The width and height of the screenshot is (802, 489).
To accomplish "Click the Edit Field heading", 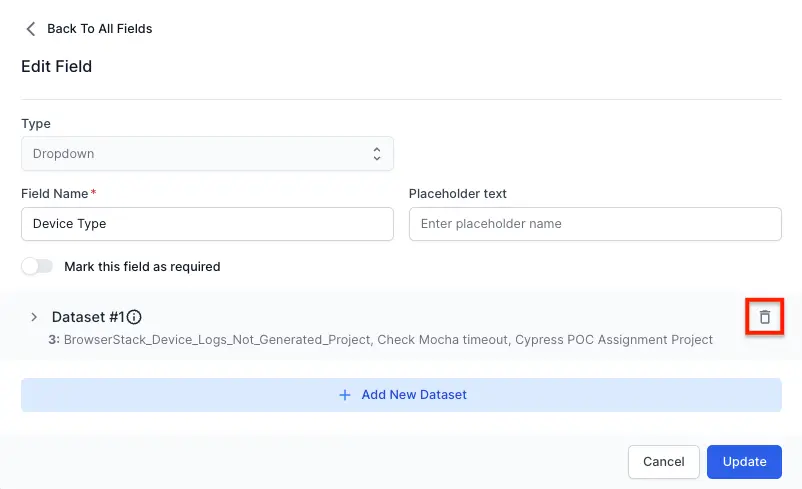I will tap(56, 67).
